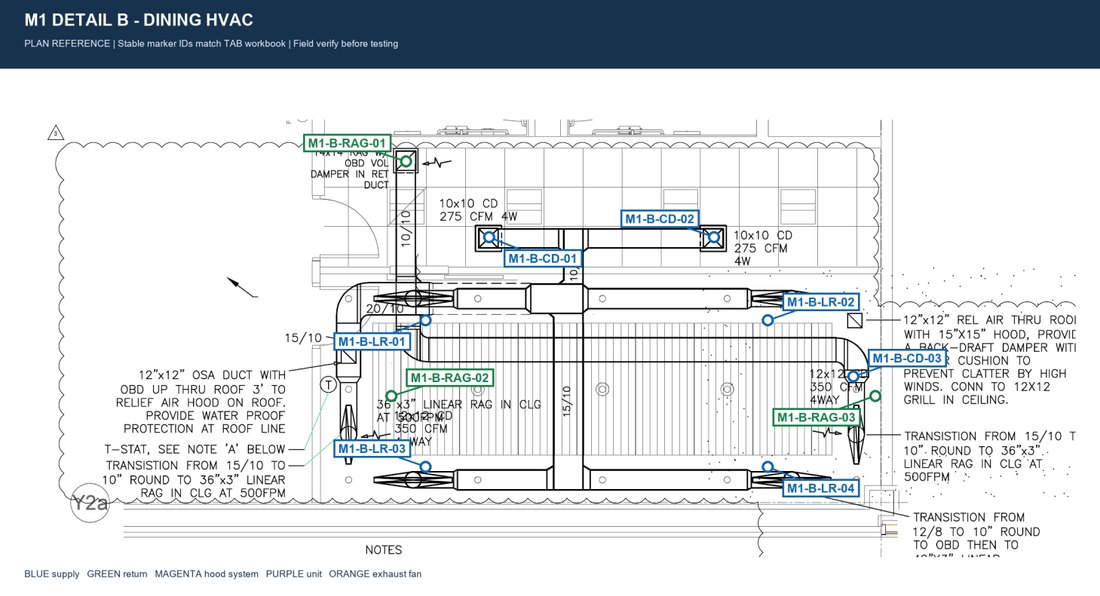Viewport: 1100px width, 596px height.
Task: Click the green circle marker at RAG-01 grille
Action: point(405,161)
